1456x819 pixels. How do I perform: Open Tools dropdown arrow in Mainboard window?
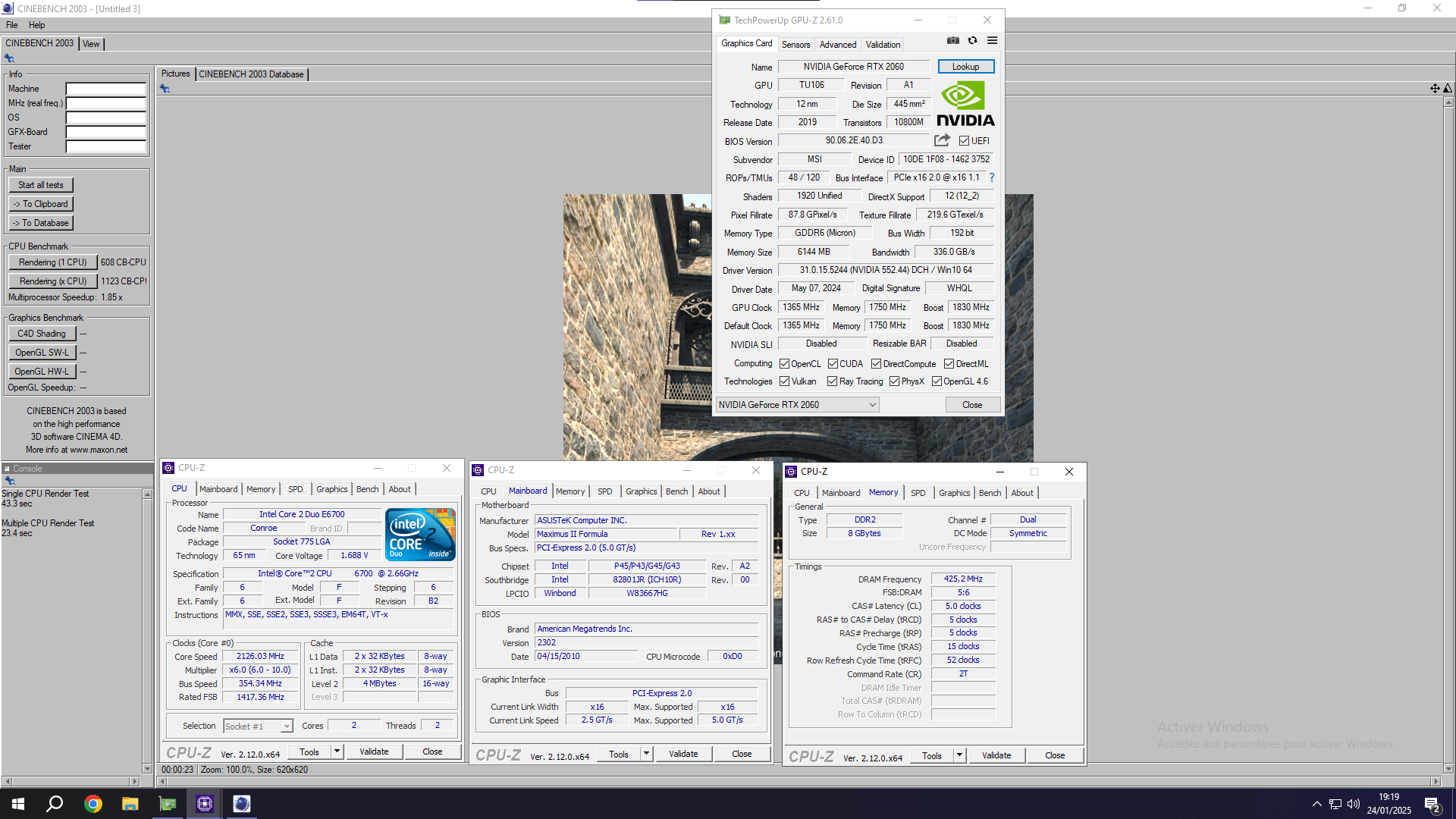coord(646,754)
